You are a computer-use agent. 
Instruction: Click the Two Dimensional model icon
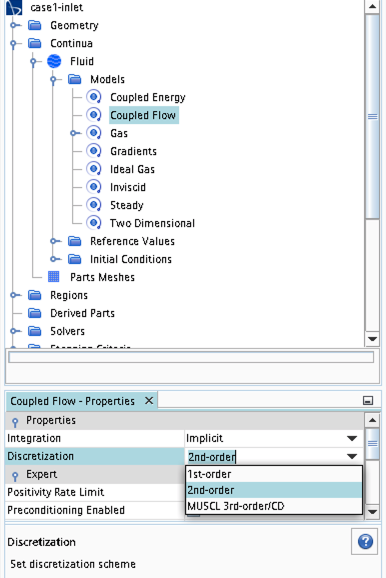(x=94, y=223)
